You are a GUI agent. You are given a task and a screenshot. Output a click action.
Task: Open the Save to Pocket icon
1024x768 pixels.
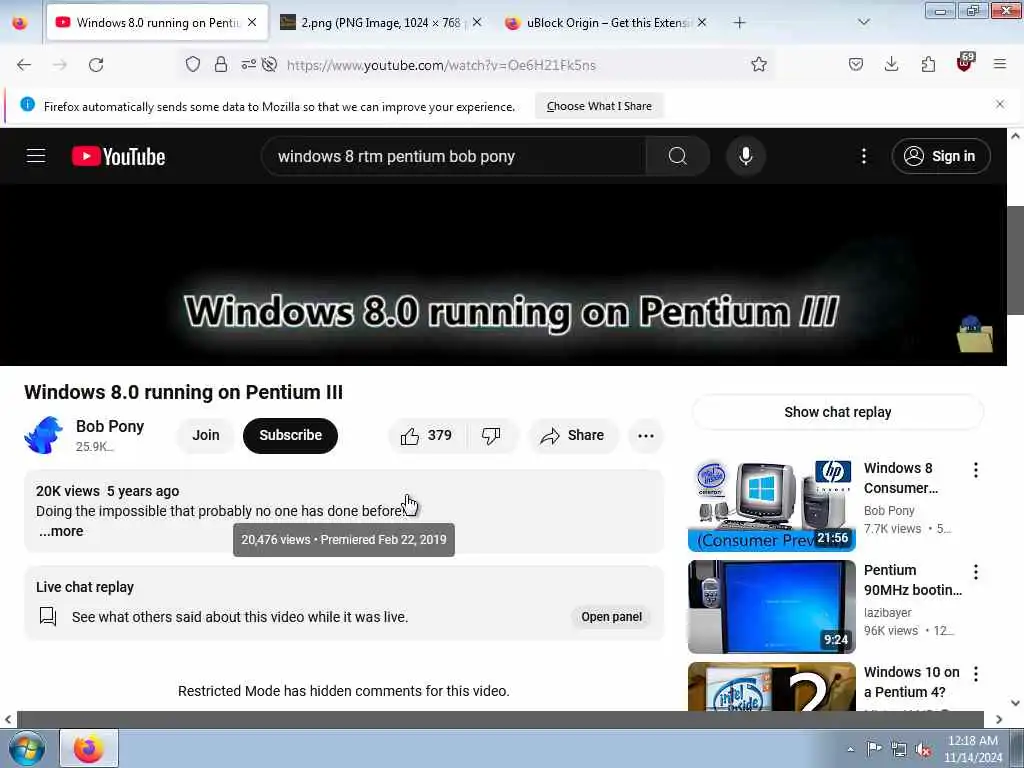(x=856, y=64)
